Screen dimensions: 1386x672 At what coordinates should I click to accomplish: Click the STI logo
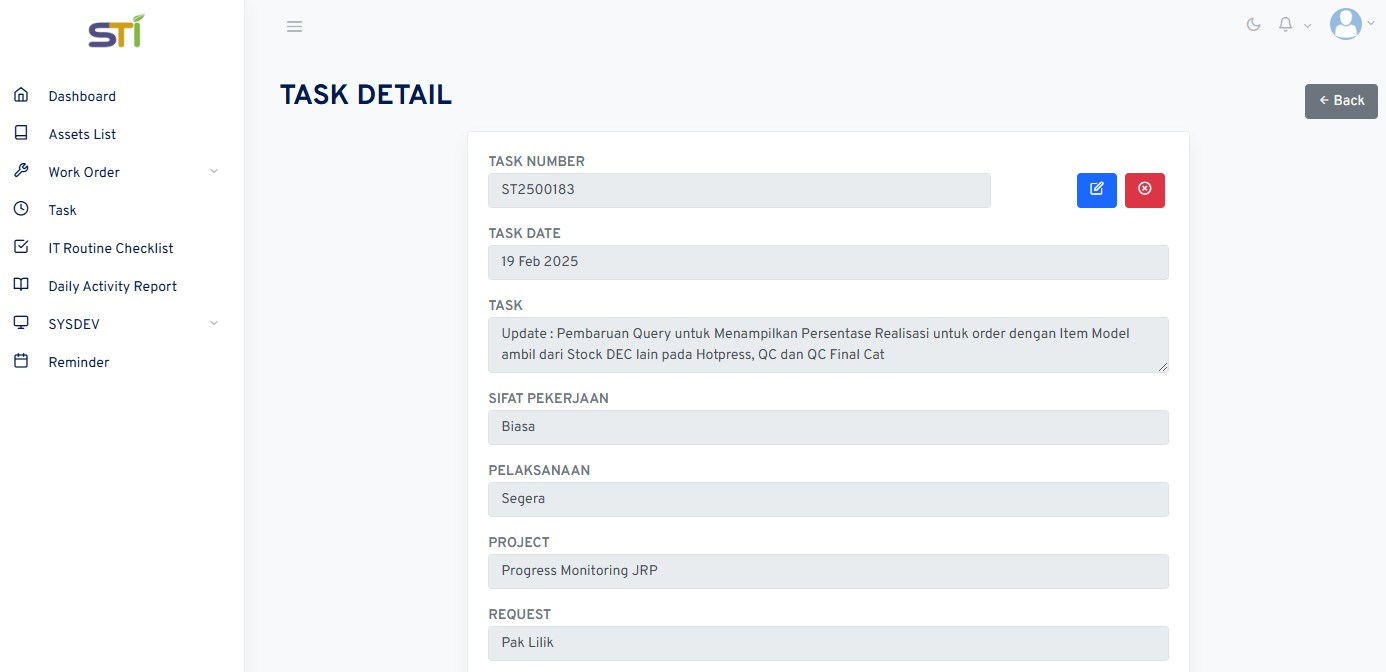pos(116,32)
